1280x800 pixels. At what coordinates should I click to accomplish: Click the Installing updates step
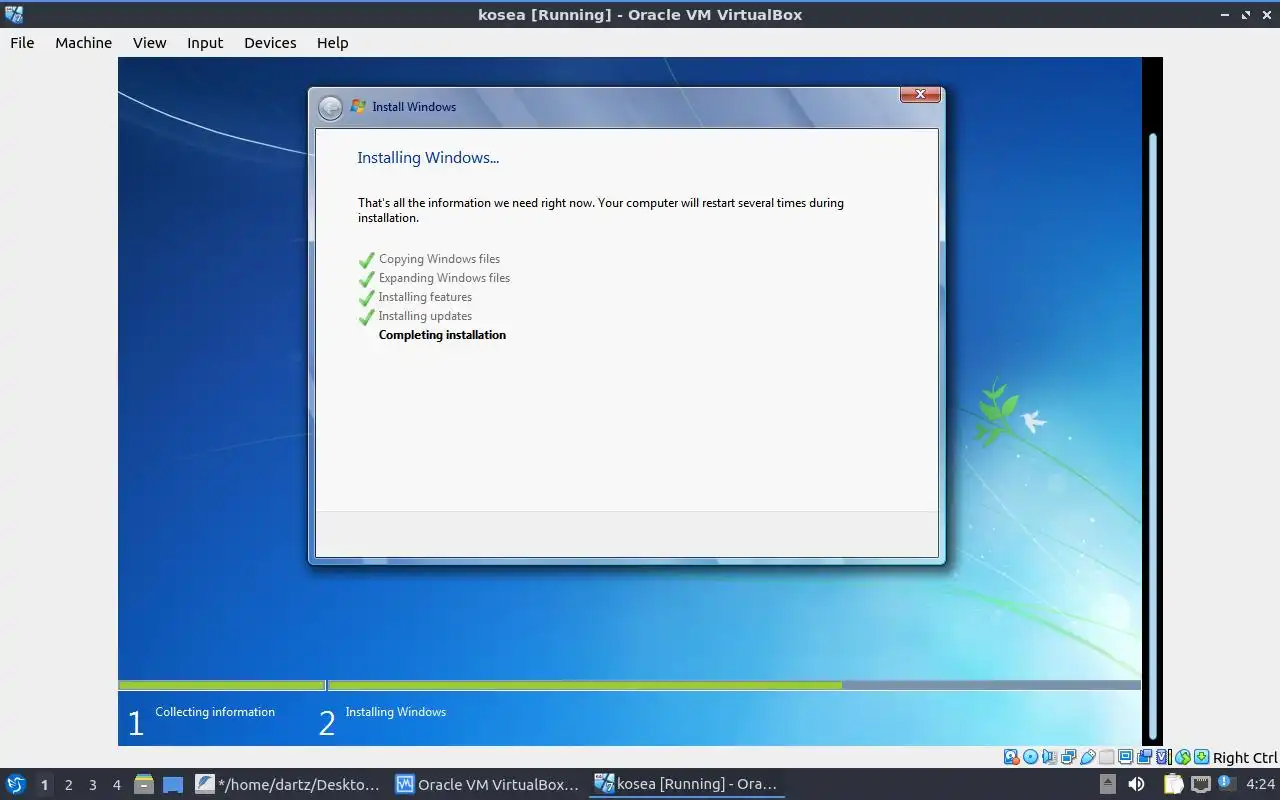[x=425, y=316]
